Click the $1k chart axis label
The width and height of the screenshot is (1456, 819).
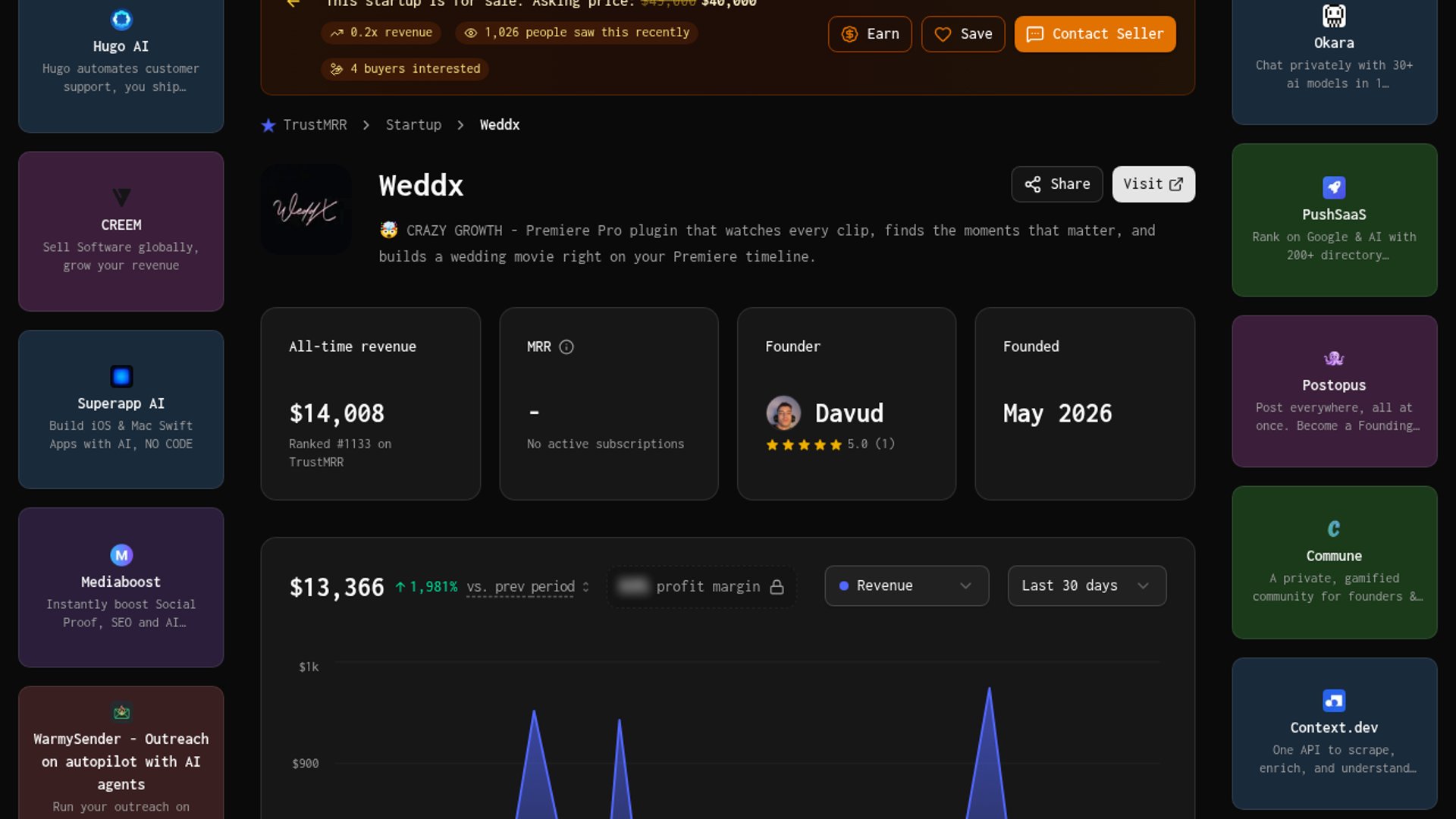point(309,667)
